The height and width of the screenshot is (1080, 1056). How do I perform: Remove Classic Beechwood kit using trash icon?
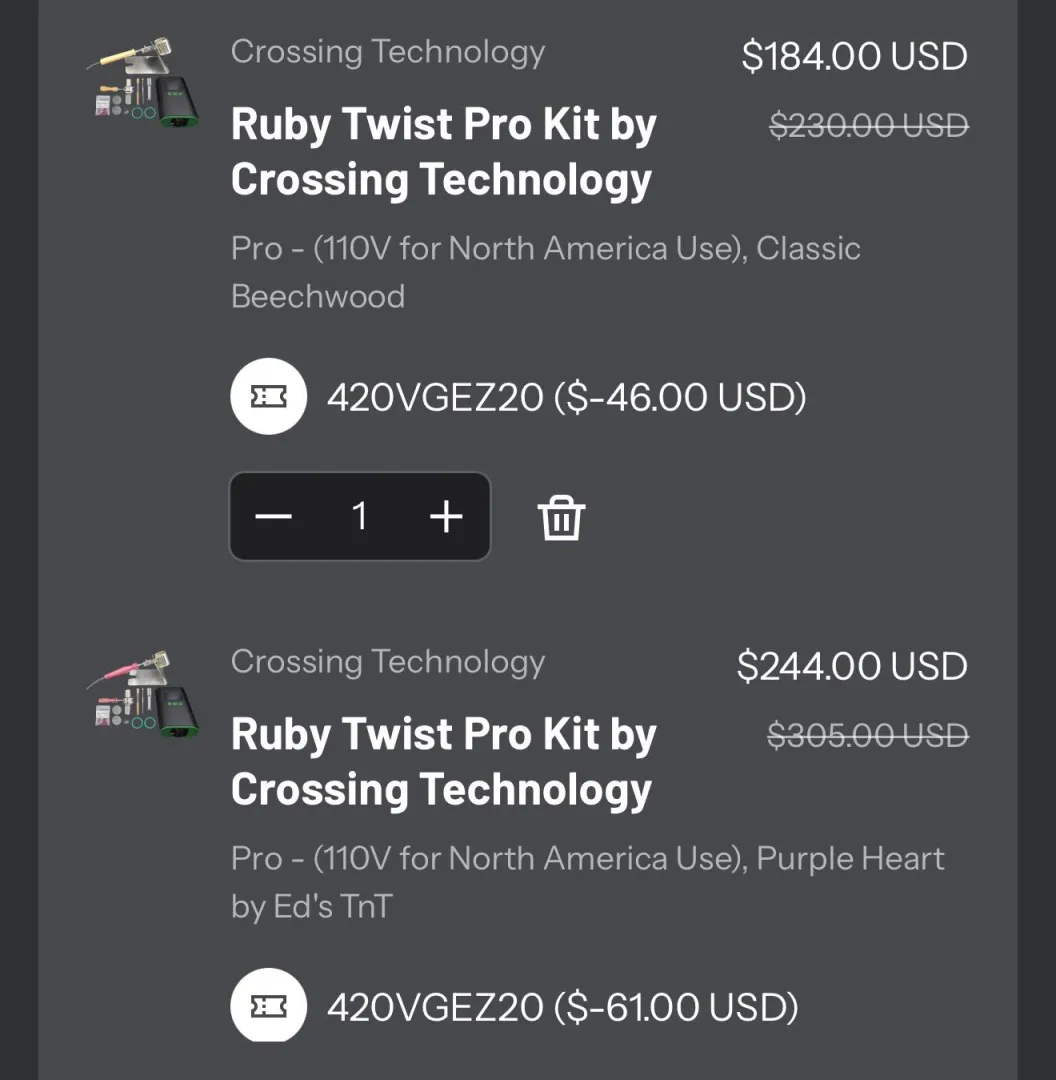coord(561,516)
